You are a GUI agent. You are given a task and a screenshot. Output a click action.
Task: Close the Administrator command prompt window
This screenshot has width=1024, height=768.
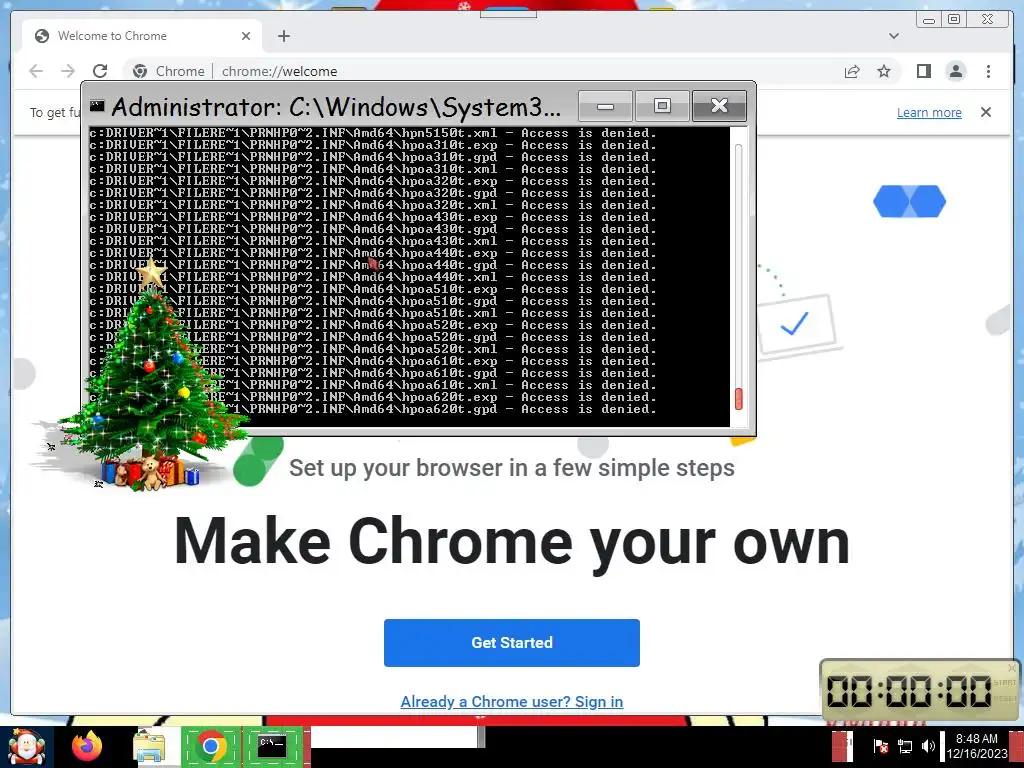tap(719, 106)
